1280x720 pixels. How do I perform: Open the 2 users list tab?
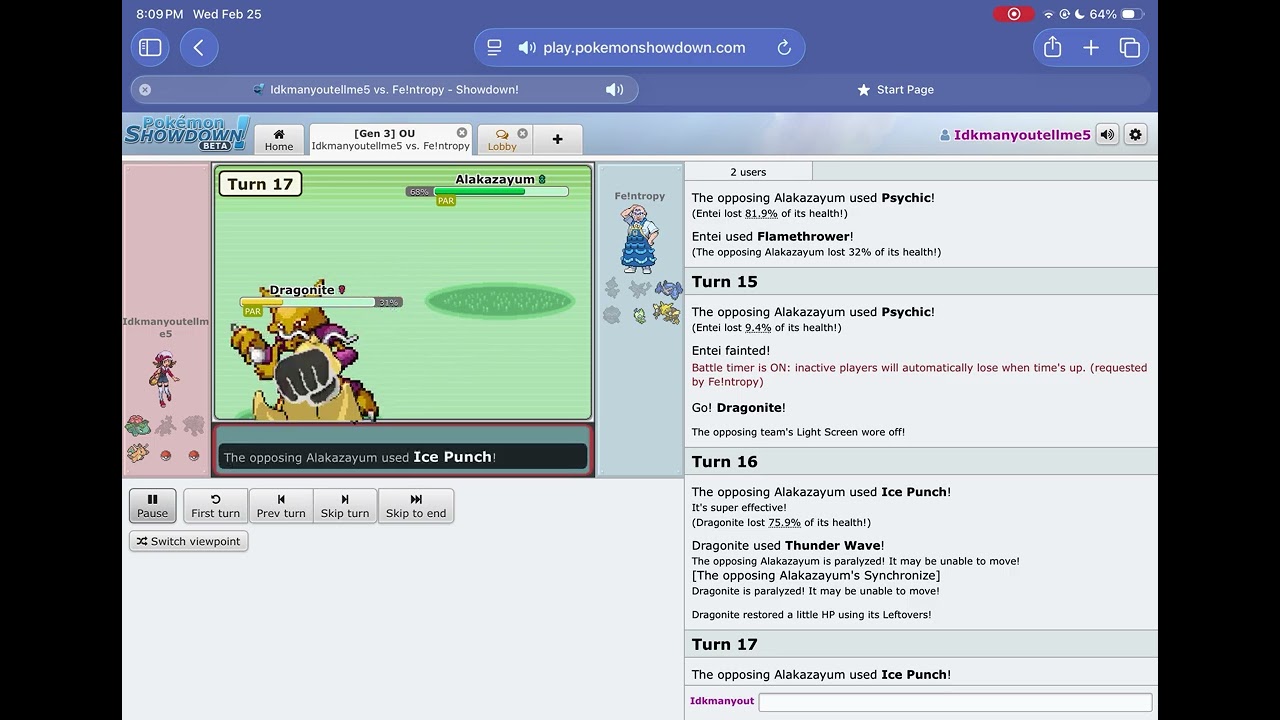(748, 172)
